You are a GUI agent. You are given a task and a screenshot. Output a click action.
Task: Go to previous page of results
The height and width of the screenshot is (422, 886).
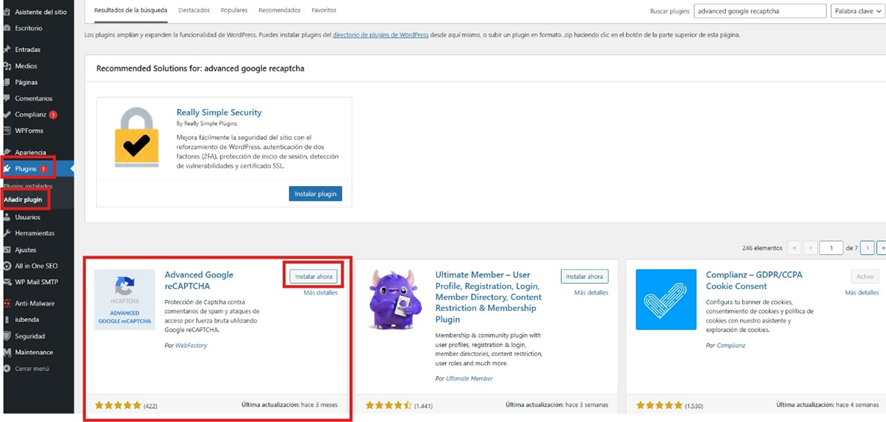click(811, 248)
